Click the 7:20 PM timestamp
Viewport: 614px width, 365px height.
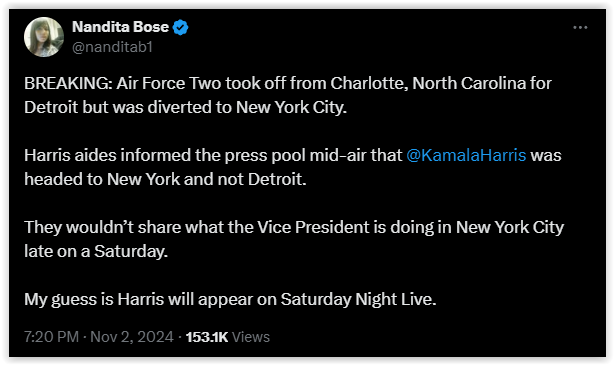click(x=51, y=337)
